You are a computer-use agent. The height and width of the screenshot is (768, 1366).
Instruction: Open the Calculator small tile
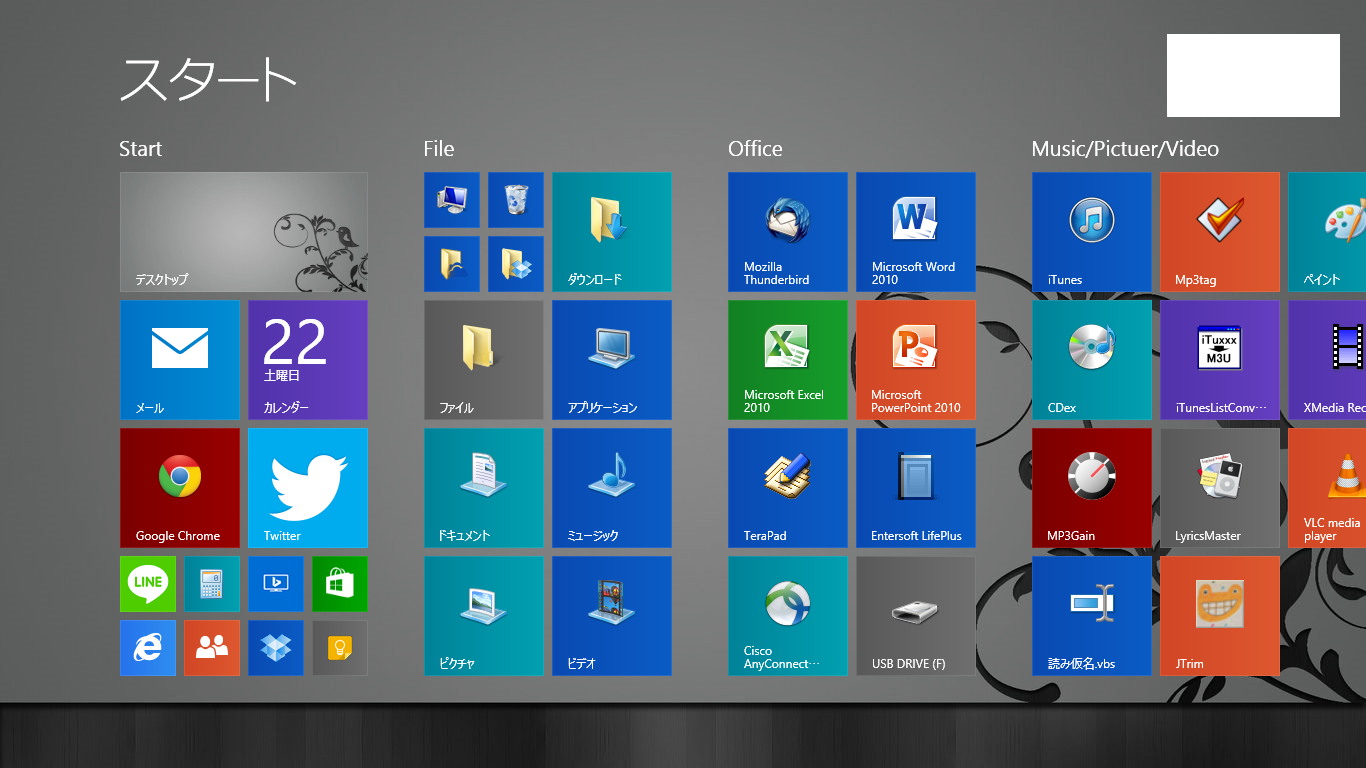212,584
